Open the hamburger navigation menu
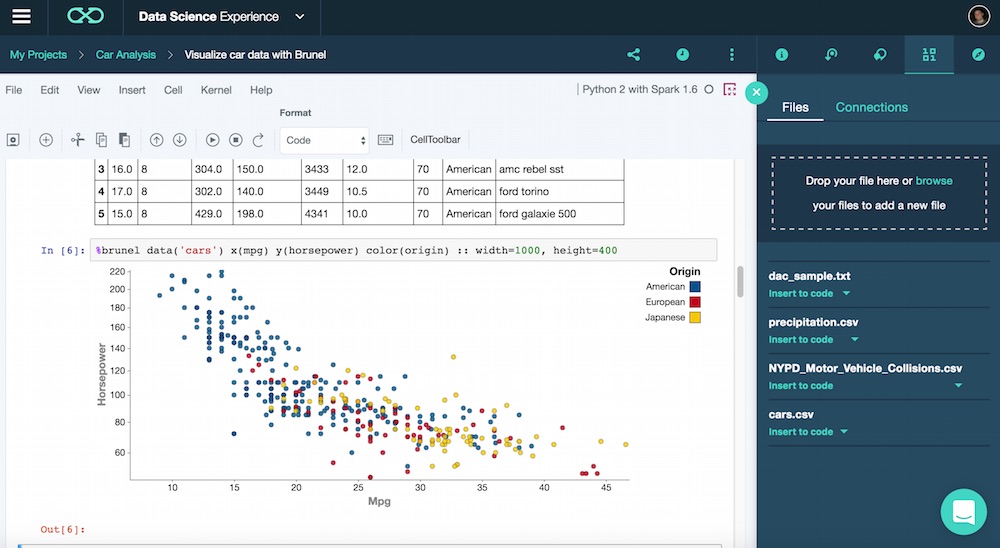1000x548 pixels. pyautogui.click(x=21, y=17)
